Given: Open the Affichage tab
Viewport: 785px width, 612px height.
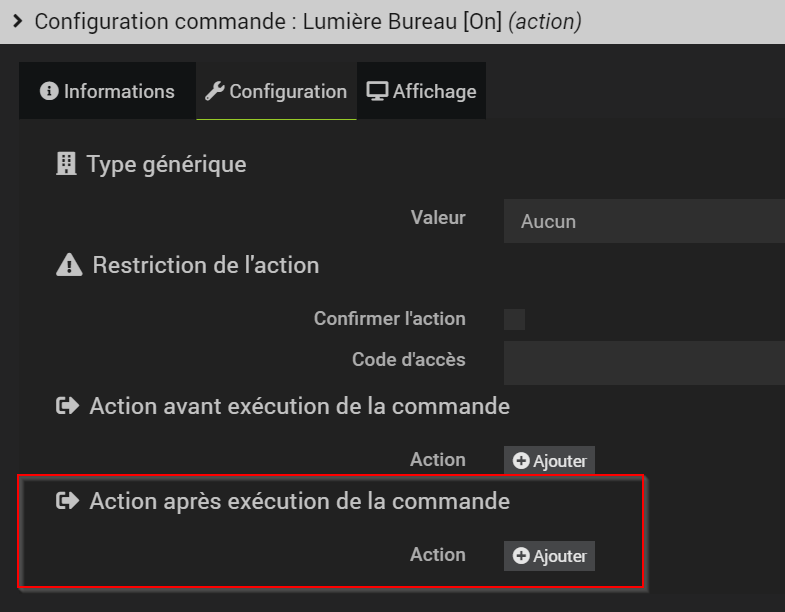Looking at the screenshot, I should point(422,91).
